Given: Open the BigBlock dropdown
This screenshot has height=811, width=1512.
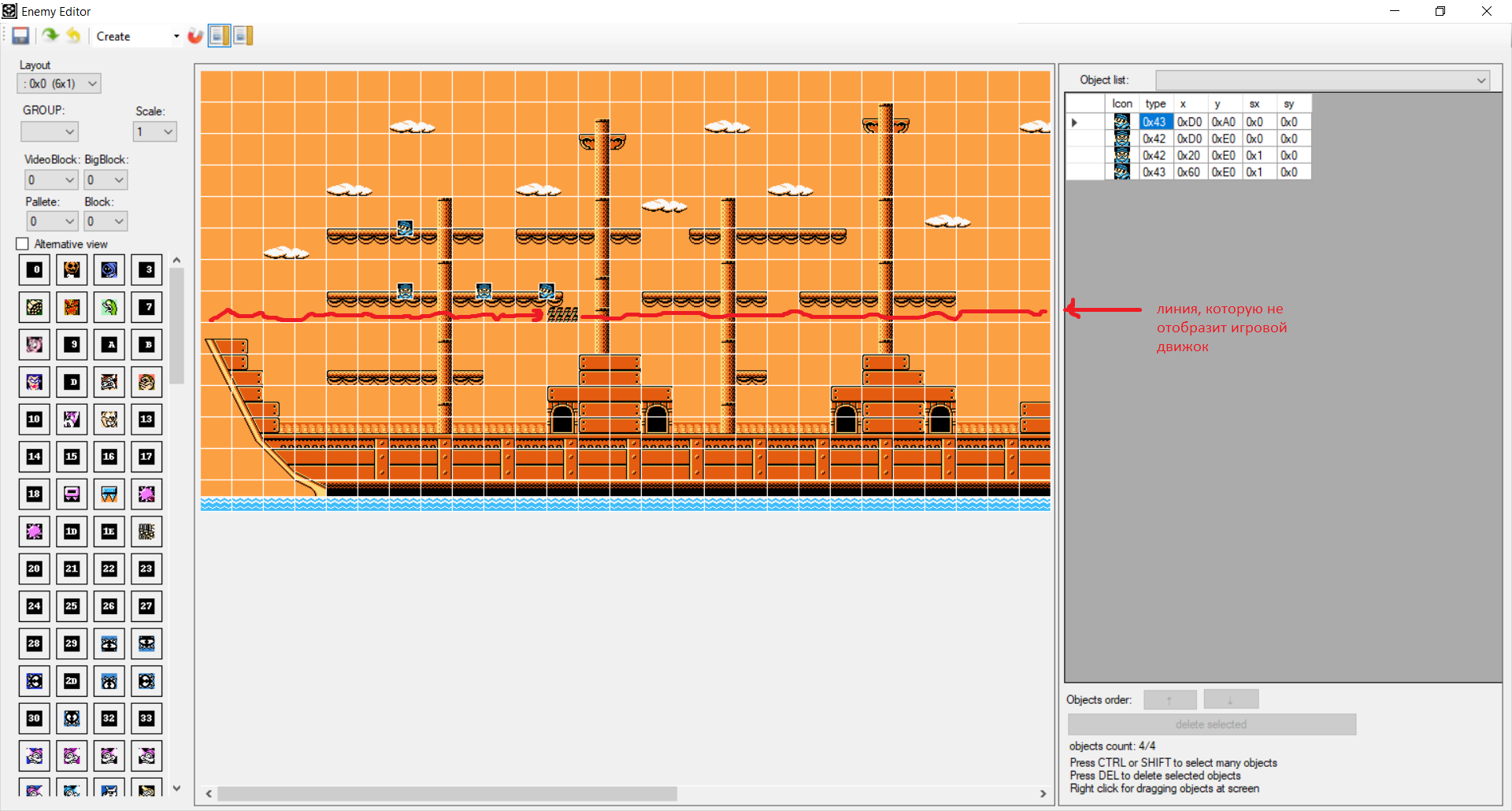Looking at the screenshot, I should click(x=106, y=180).
